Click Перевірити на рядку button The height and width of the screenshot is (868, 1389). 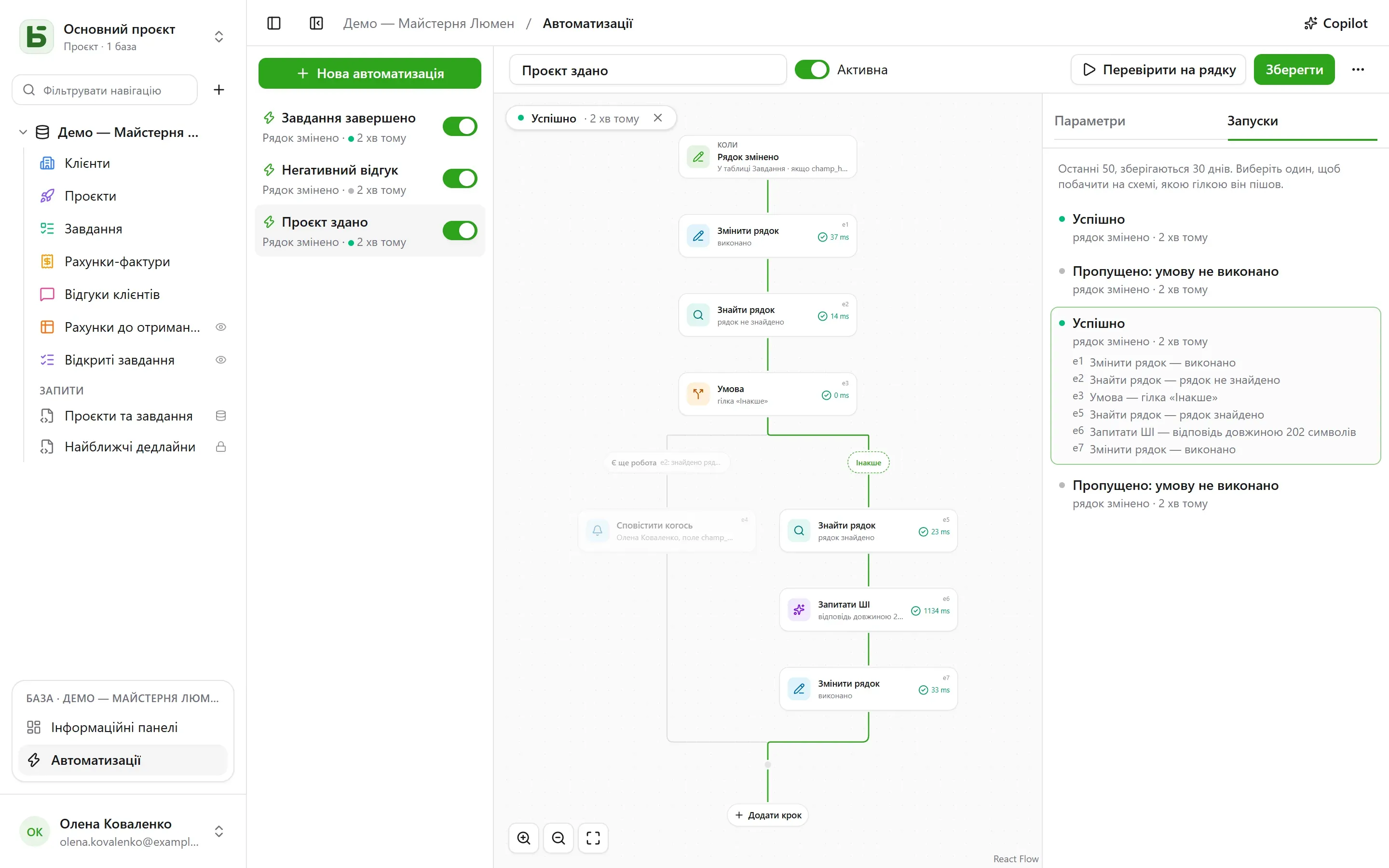pyautogui.click(x=1158, y=69)
